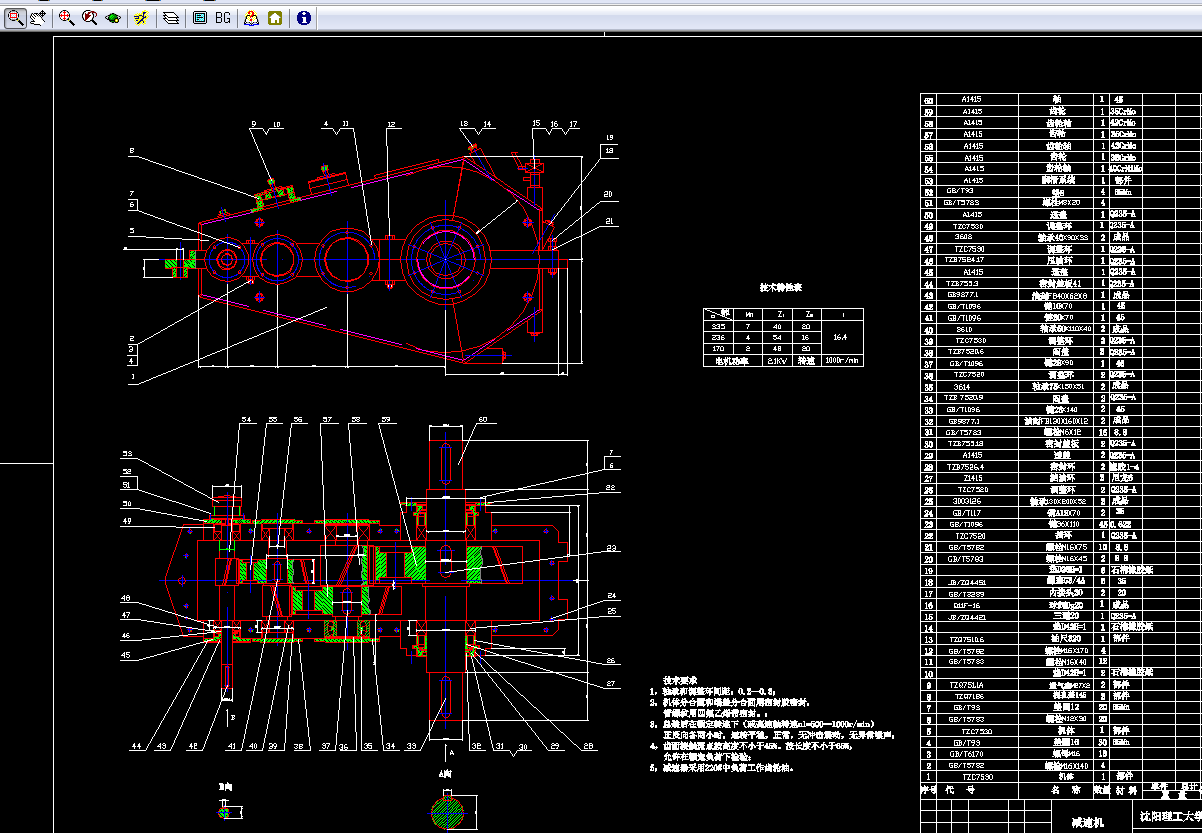1202x833 pixels.
Task: Click the Zoom Extents magnifier icon
Action: click(x=66, y=17)
